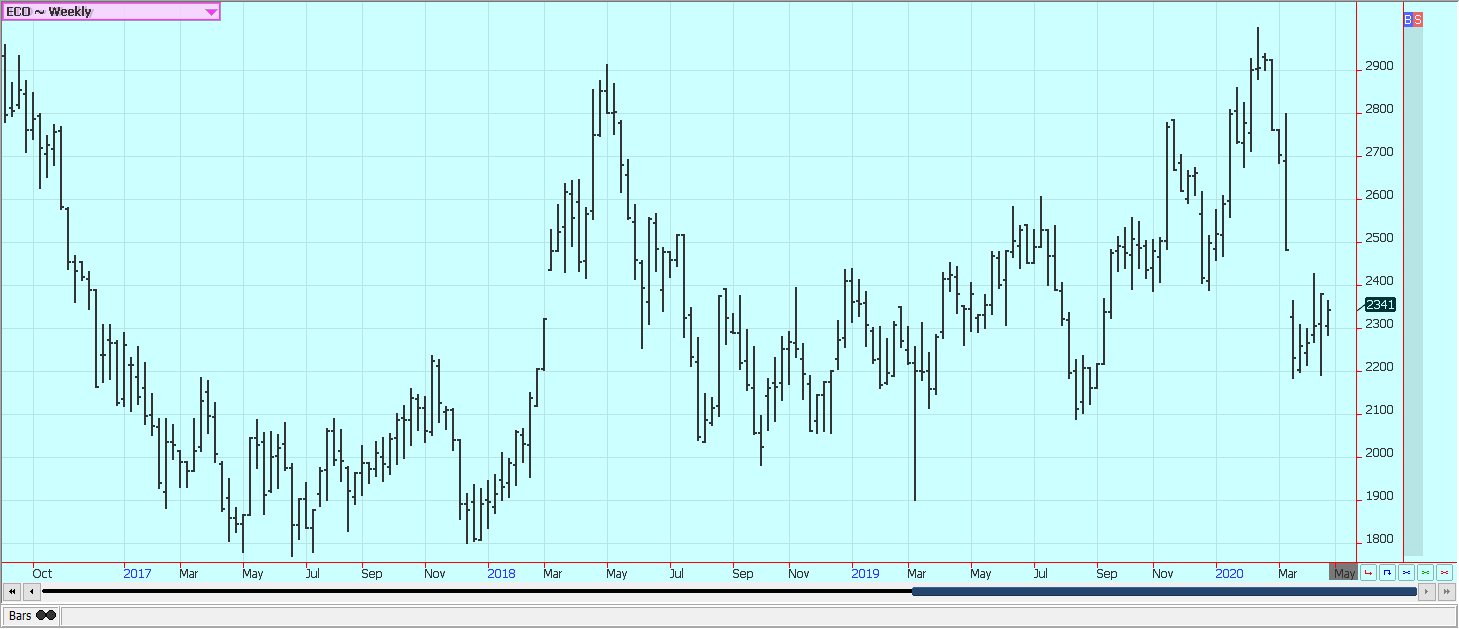This screenshot has height=629, width=1459.
Task: Click the 2341 current price label
Action: click(1379, 305)
